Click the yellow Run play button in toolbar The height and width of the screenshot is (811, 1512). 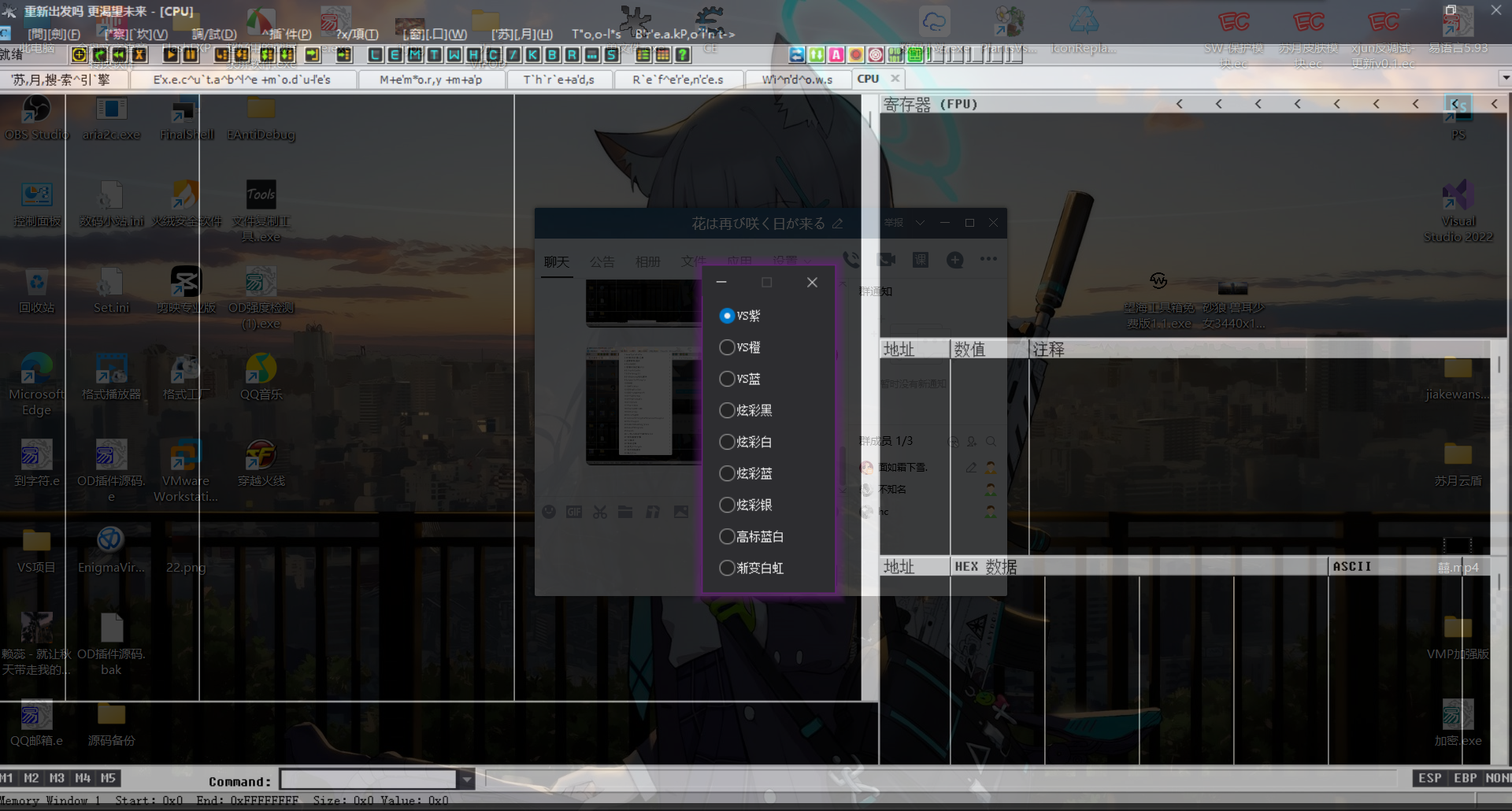(170, 54)
